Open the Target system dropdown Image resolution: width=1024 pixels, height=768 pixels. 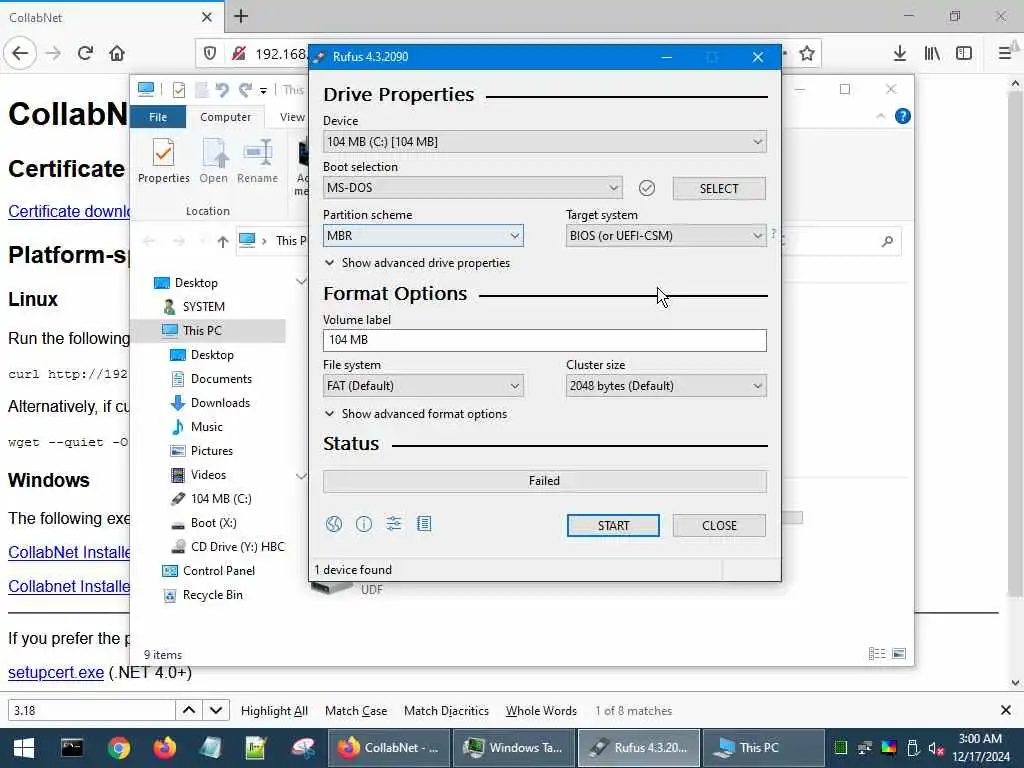coord(666,236)
